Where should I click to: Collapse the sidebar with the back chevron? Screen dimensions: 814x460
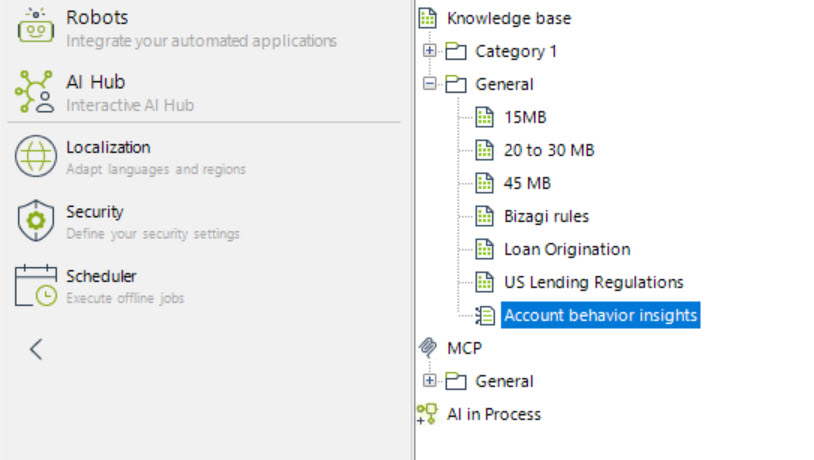(x=36, y=349)
